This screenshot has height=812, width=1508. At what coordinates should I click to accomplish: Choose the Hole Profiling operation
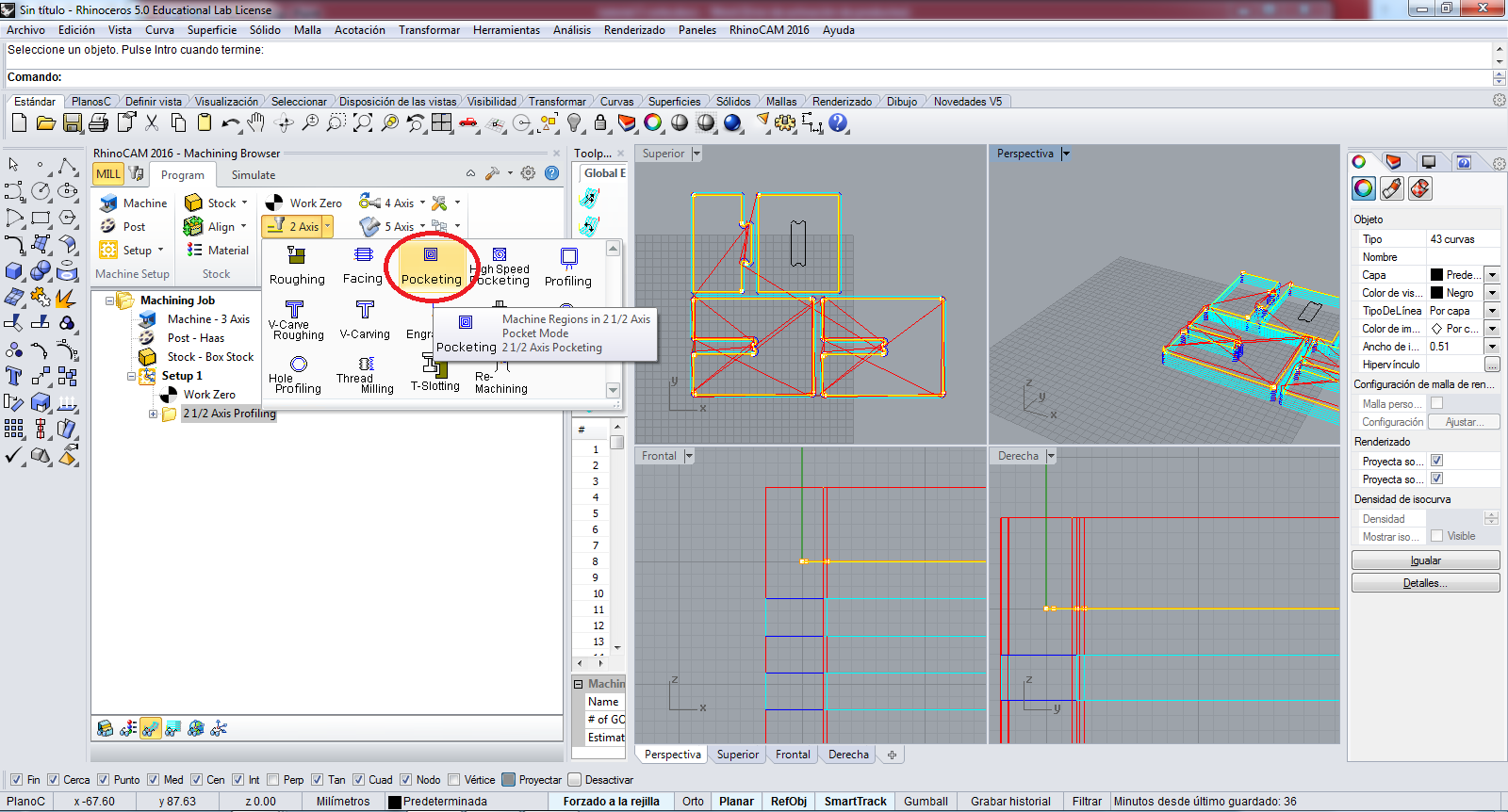point(298,375)
